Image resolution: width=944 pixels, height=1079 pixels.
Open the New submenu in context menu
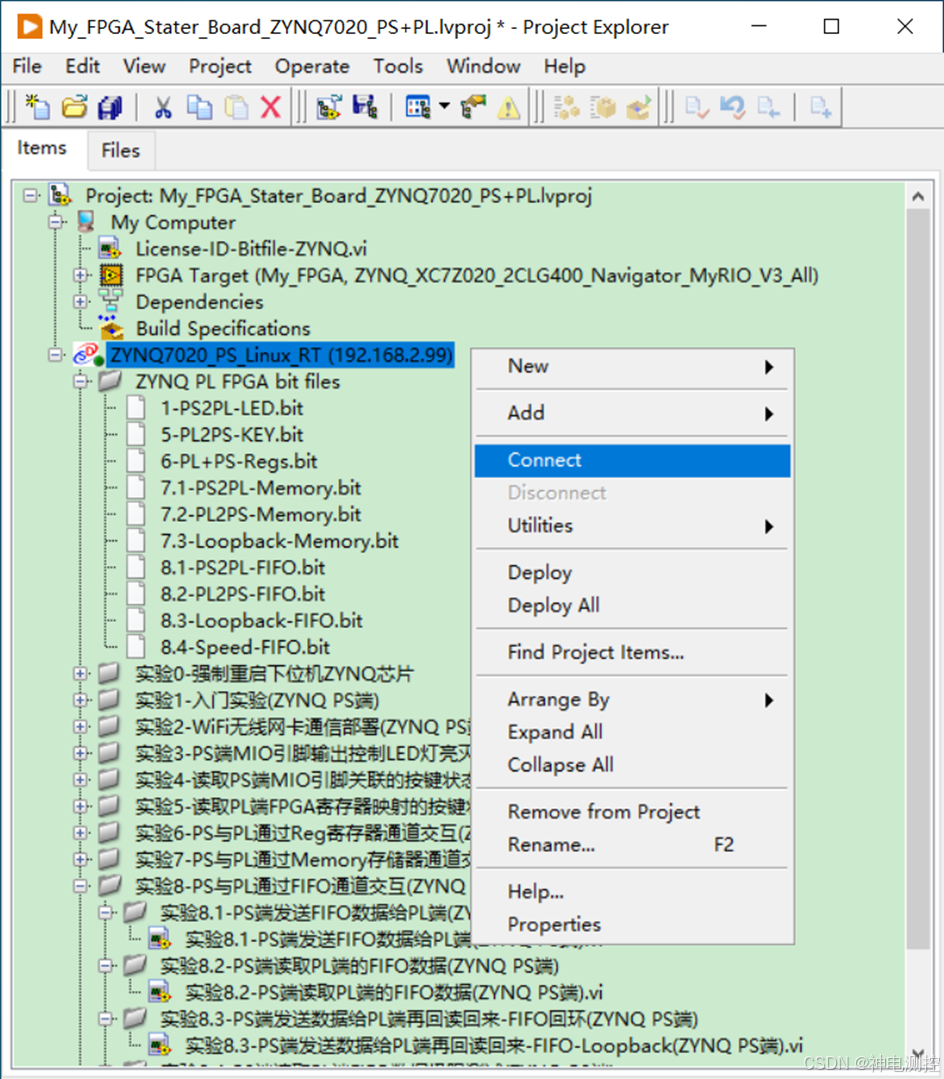click(632, 366)
